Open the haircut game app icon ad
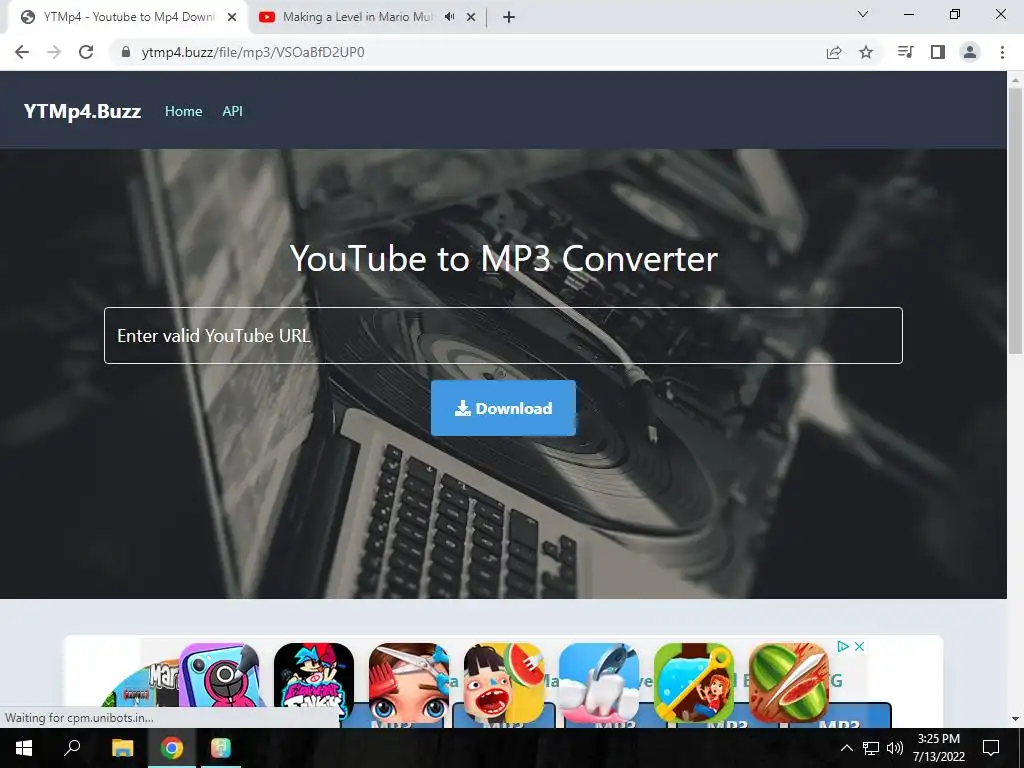The image size is (1024, 768). pyautogui.click(x=409, y=683)
